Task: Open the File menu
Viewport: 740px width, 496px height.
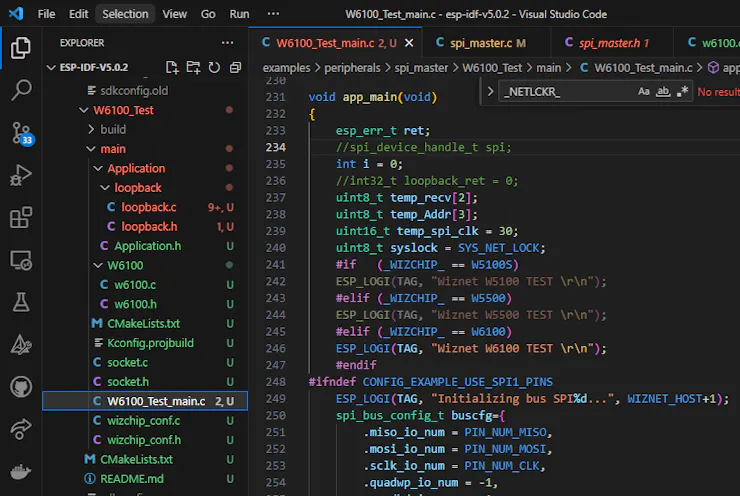Action: click(46, 14)
